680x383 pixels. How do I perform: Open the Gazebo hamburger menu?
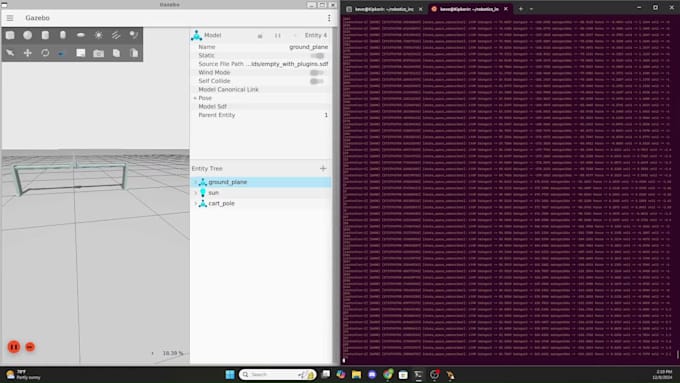click(x=10, y=18)
